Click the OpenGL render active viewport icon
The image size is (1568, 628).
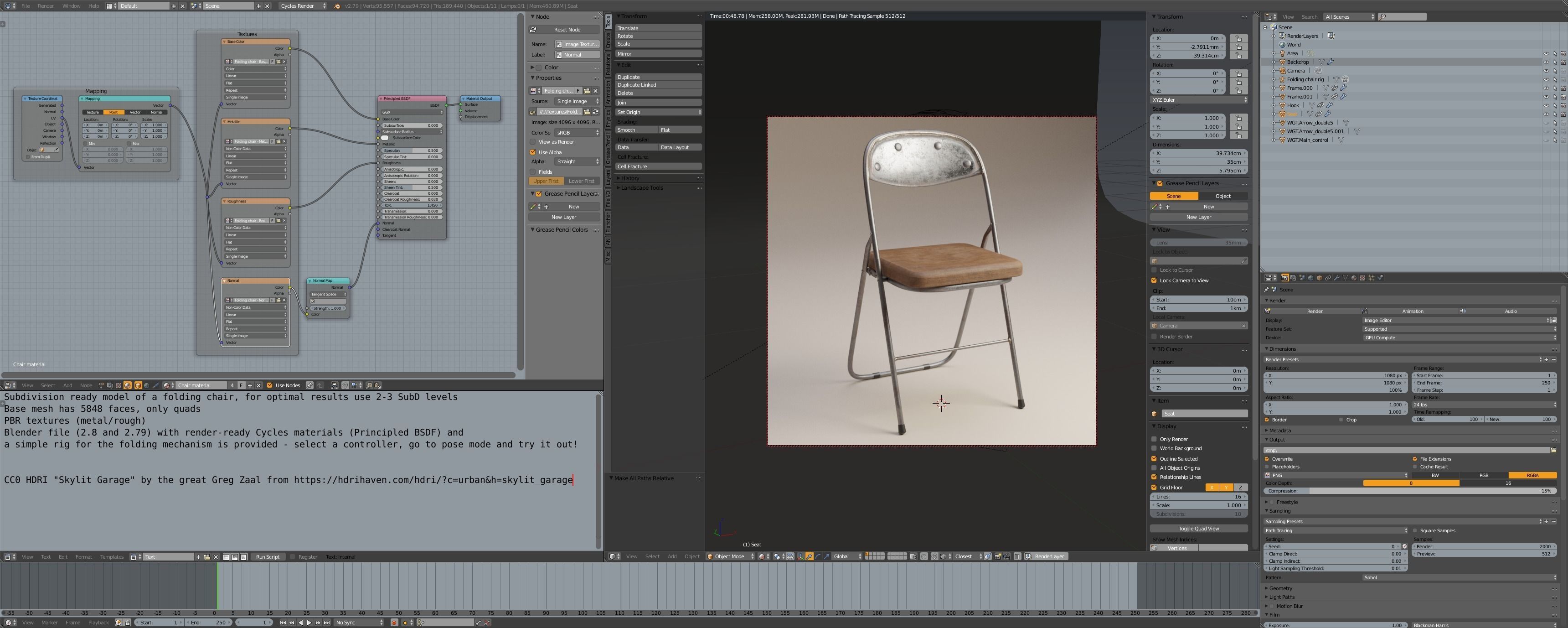pos(998,556)
